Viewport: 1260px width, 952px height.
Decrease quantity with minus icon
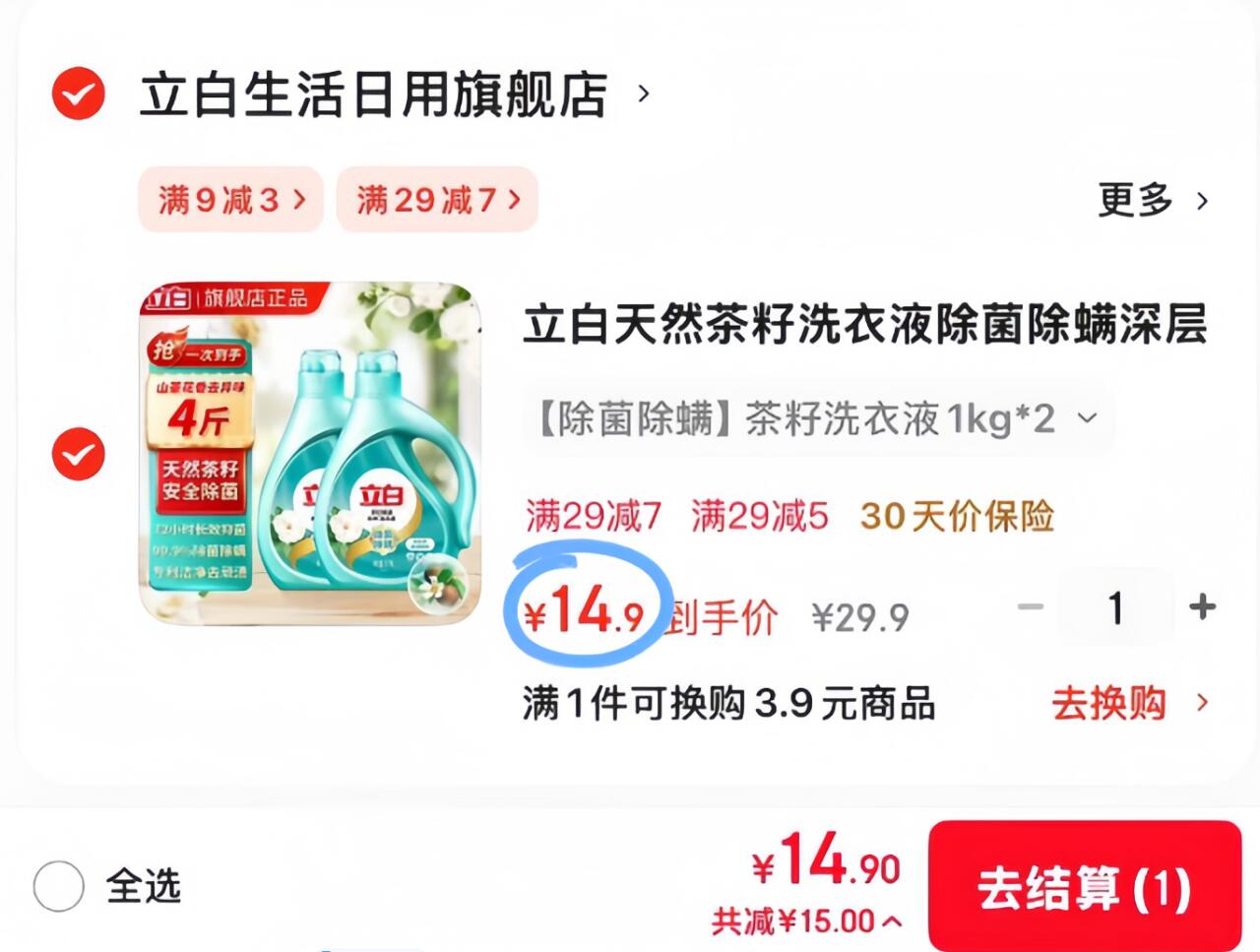click(1030, 606)
